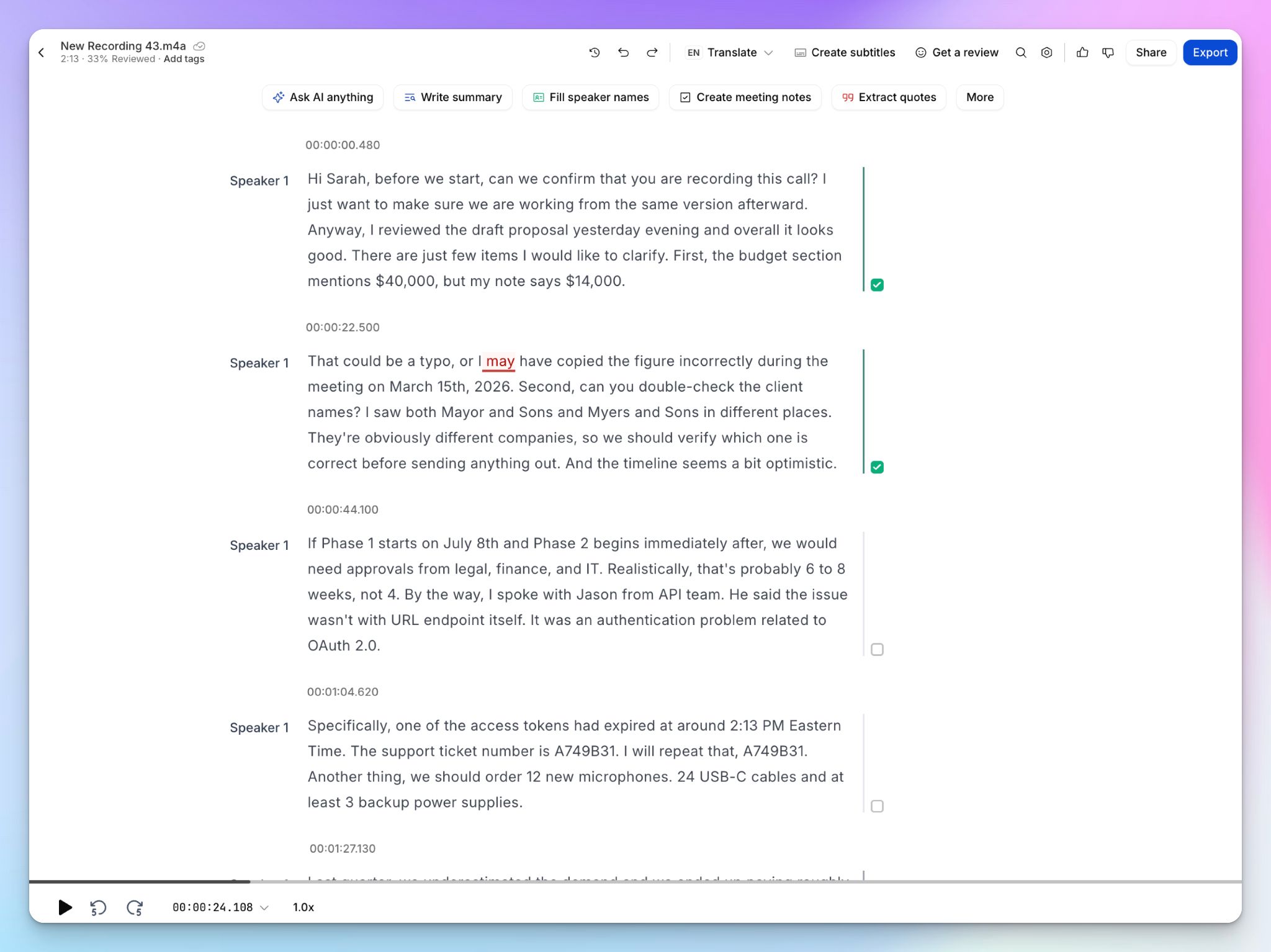Click the Add tags link
This screenshot has height=952, width=1271.
[x=184, y=59]
